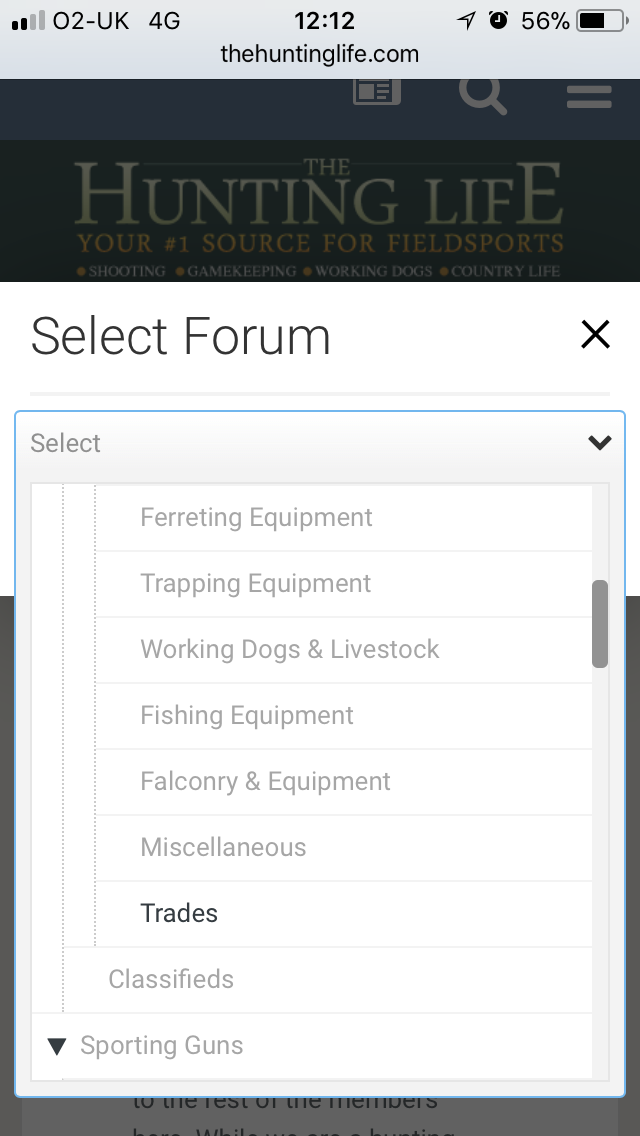Tap the cellular signal bars icon
Screen dimensions: 640x1136
[28, 21]
